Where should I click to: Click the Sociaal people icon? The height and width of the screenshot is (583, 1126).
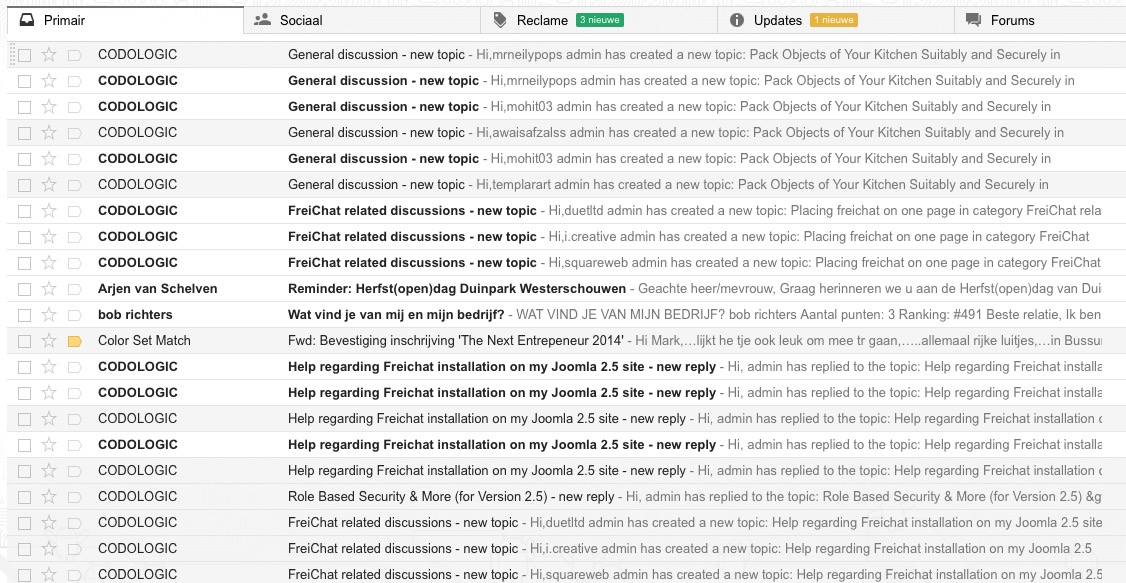tap(262, 20)
